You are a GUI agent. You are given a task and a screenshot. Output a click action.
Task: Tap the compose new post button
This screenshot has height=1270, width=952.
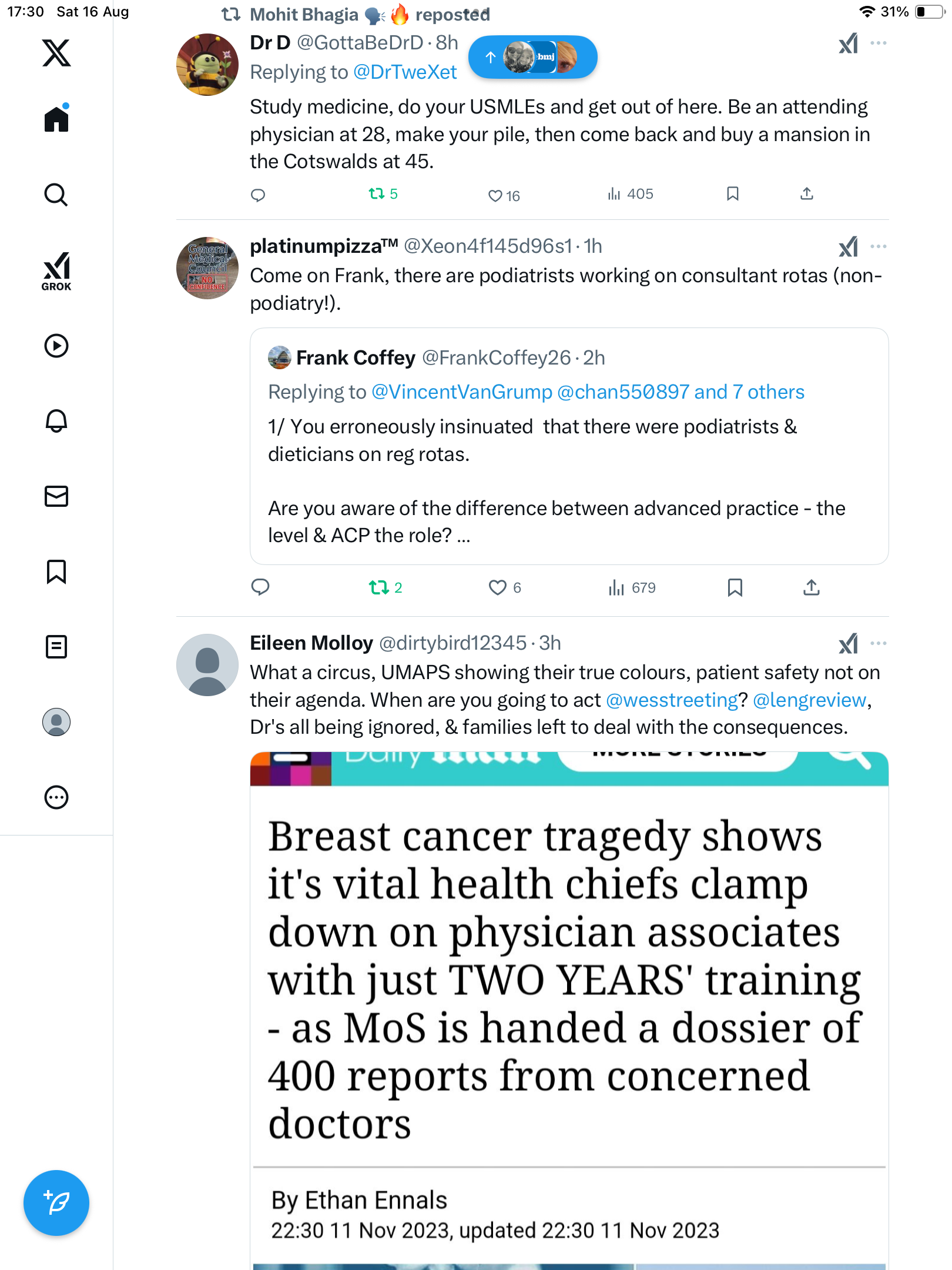[56, 1202]
